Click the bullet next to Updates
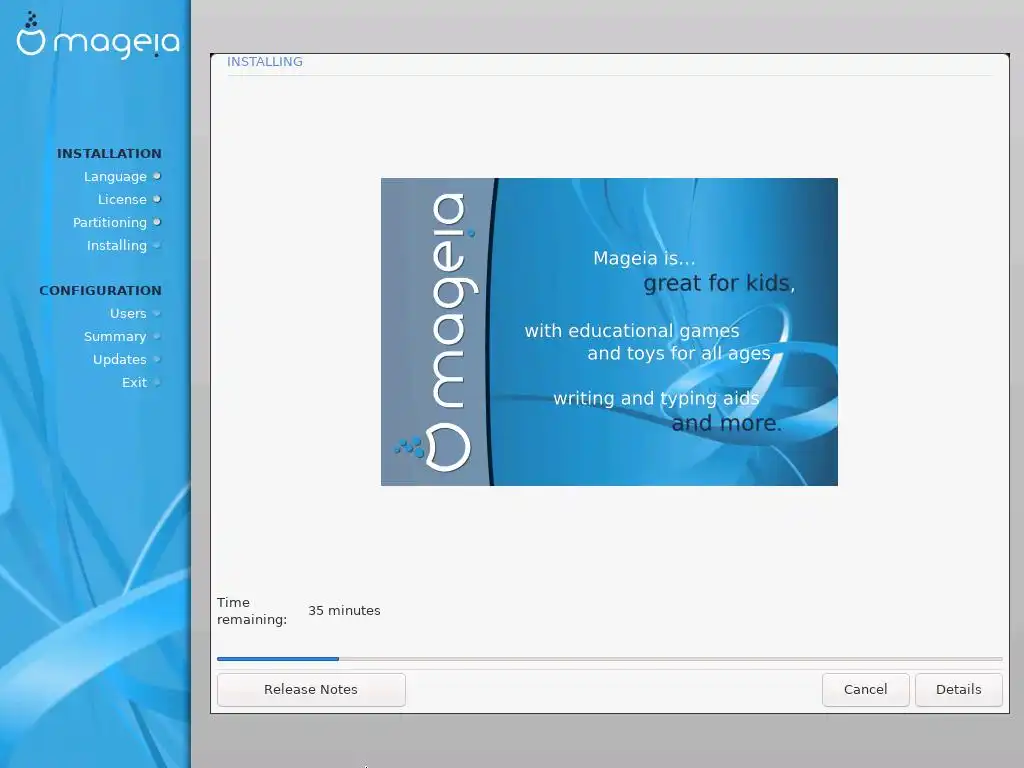The height and width of the screenshot is (768, 1024). (157, 359)
